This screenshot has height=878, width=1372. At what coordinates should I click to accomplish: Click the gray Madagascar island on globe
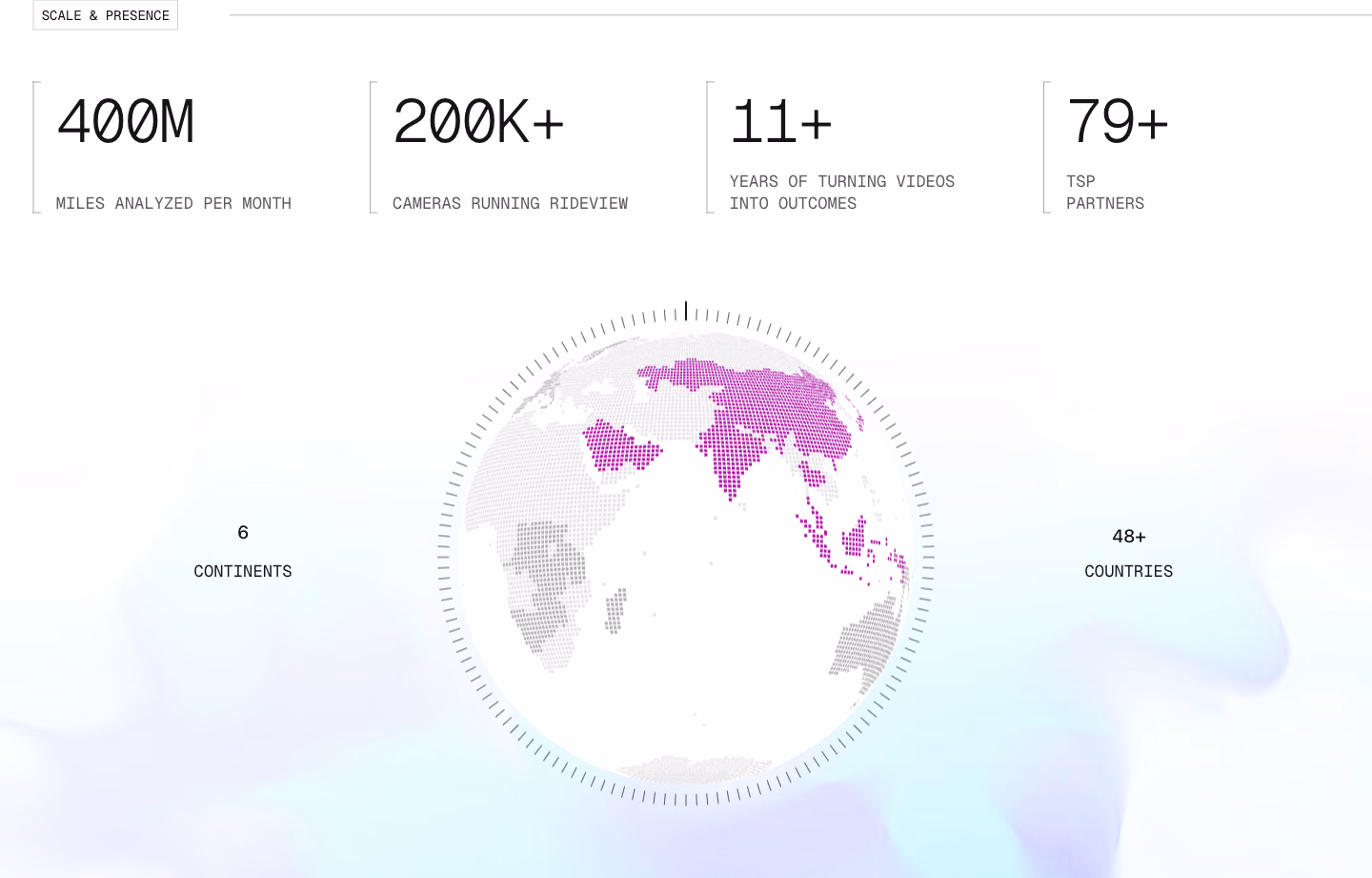615,610
